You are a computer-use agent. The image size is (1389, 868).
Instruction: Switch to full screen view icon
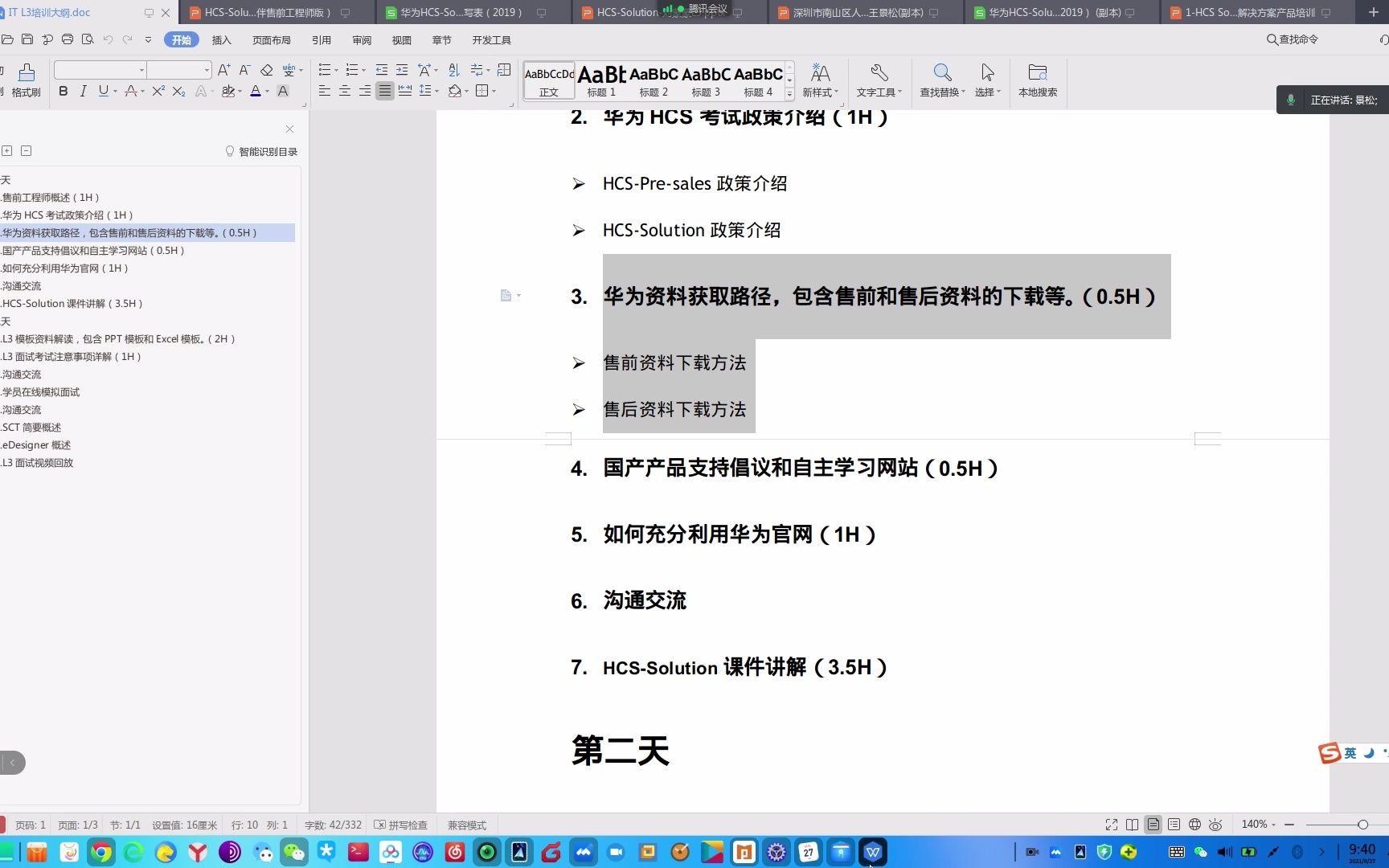point(1112,825)
